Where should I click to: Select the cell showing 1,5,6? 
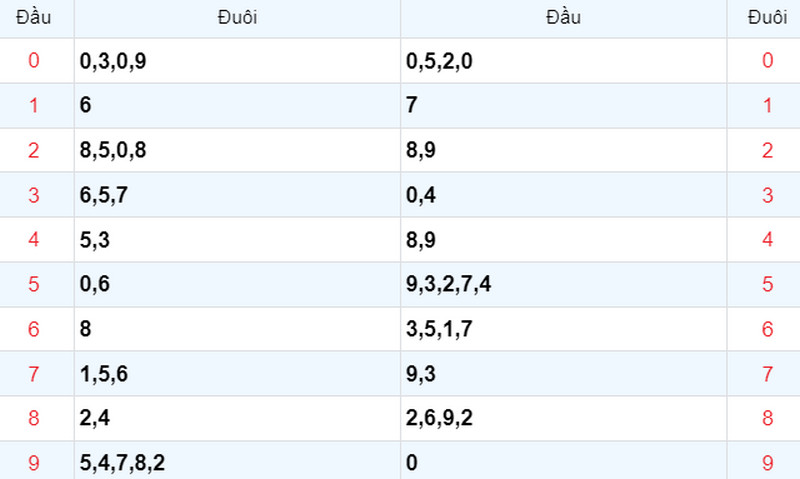coord(237,374)
